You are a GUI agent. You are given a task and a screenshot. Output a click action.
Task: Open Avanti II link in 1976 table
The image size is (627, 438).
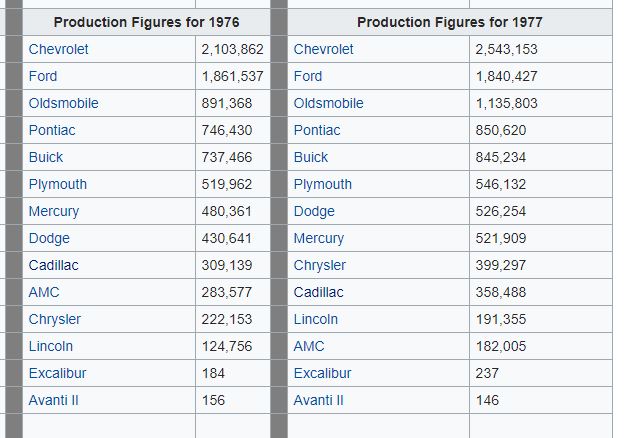coord(54,400)
